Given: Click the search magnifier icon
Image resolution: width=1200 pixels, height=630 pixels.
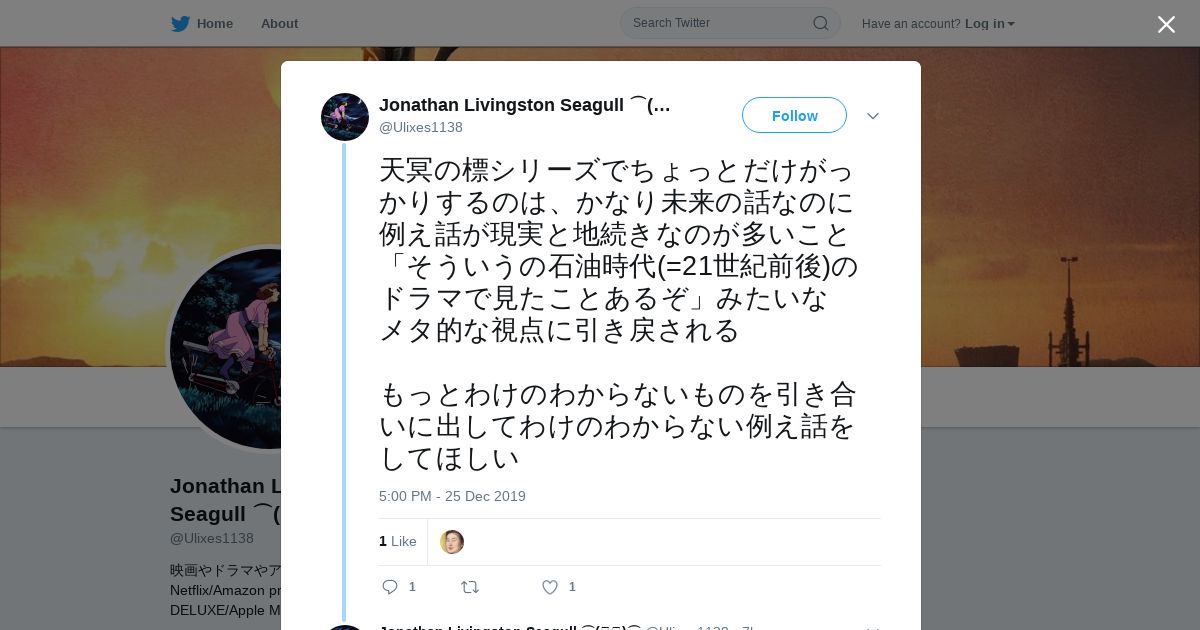Looking at the screenshot, I should [820, 23].
